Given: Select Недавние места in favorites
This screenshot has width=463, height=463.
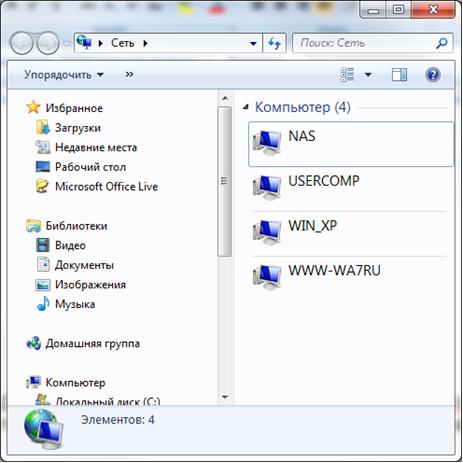Looking at the screenshot, I should tap(96, 147).
